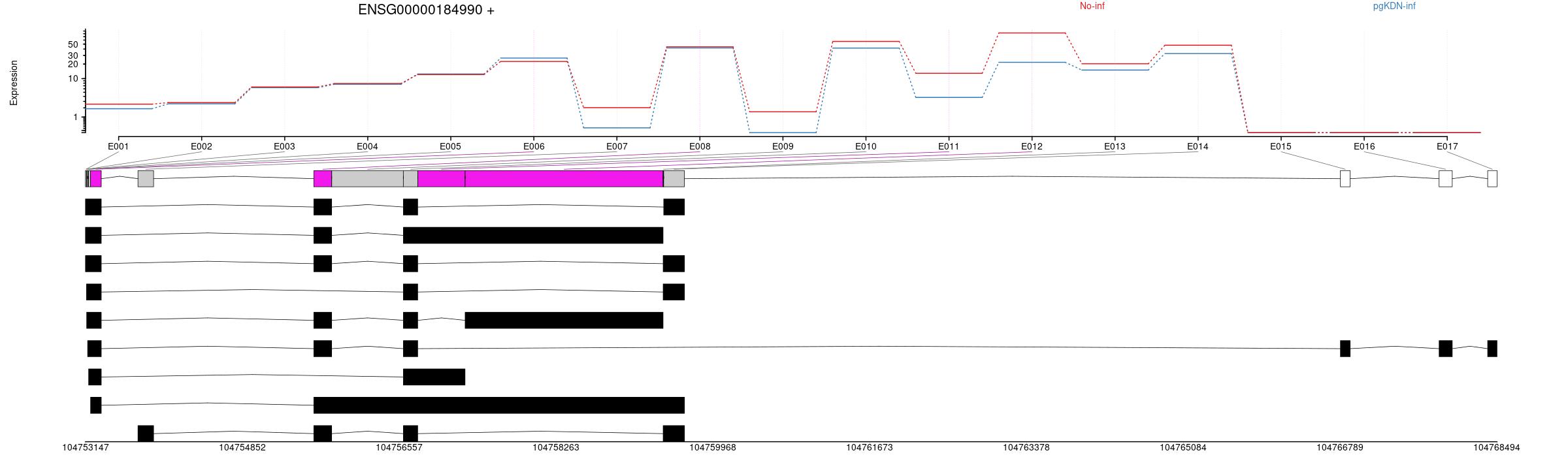Viewport: 1568px width, 457px height.
Task: Click exon label E017
Action: pos(1447,146)
